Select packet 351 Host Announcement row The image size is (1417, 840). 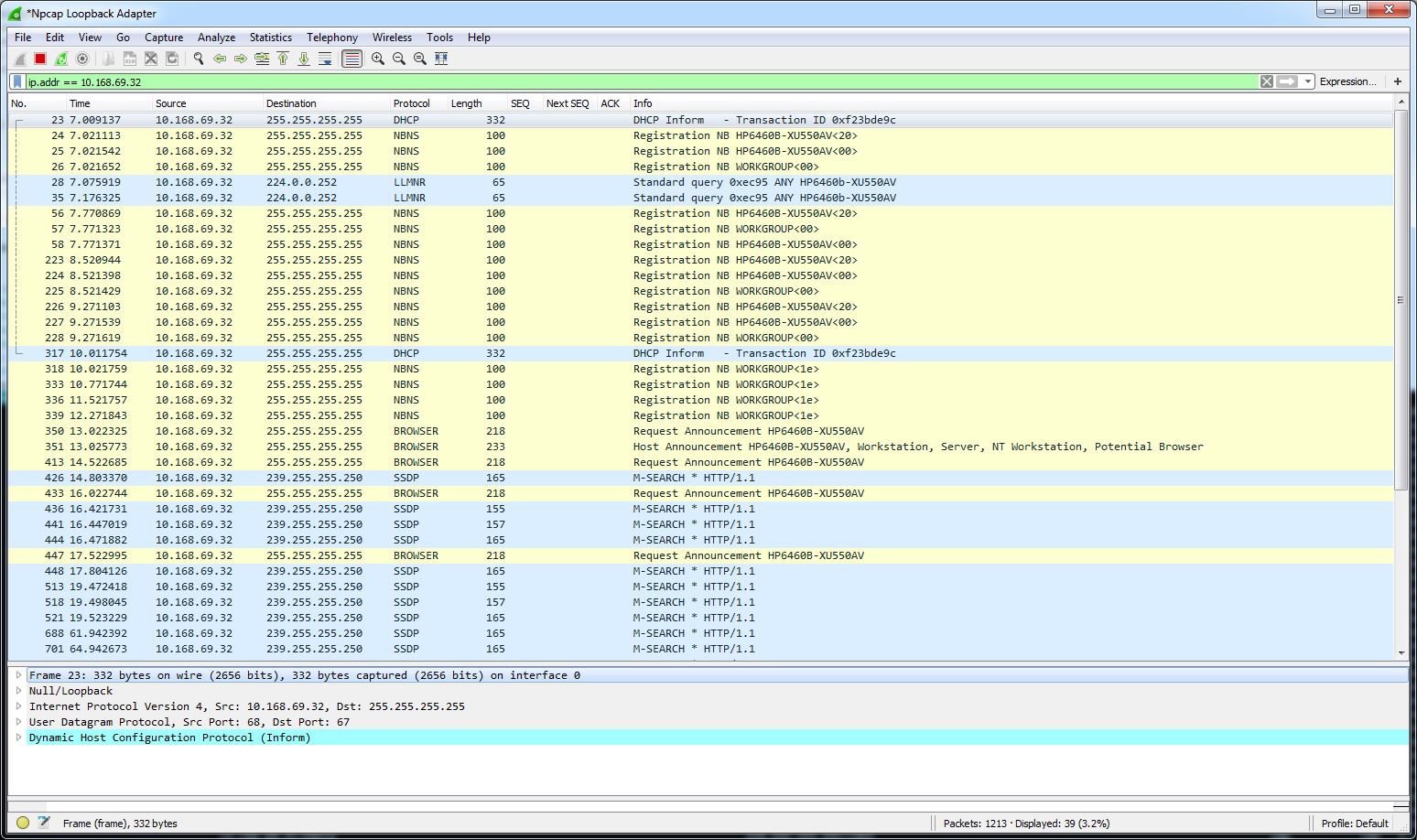coord(701,447)
